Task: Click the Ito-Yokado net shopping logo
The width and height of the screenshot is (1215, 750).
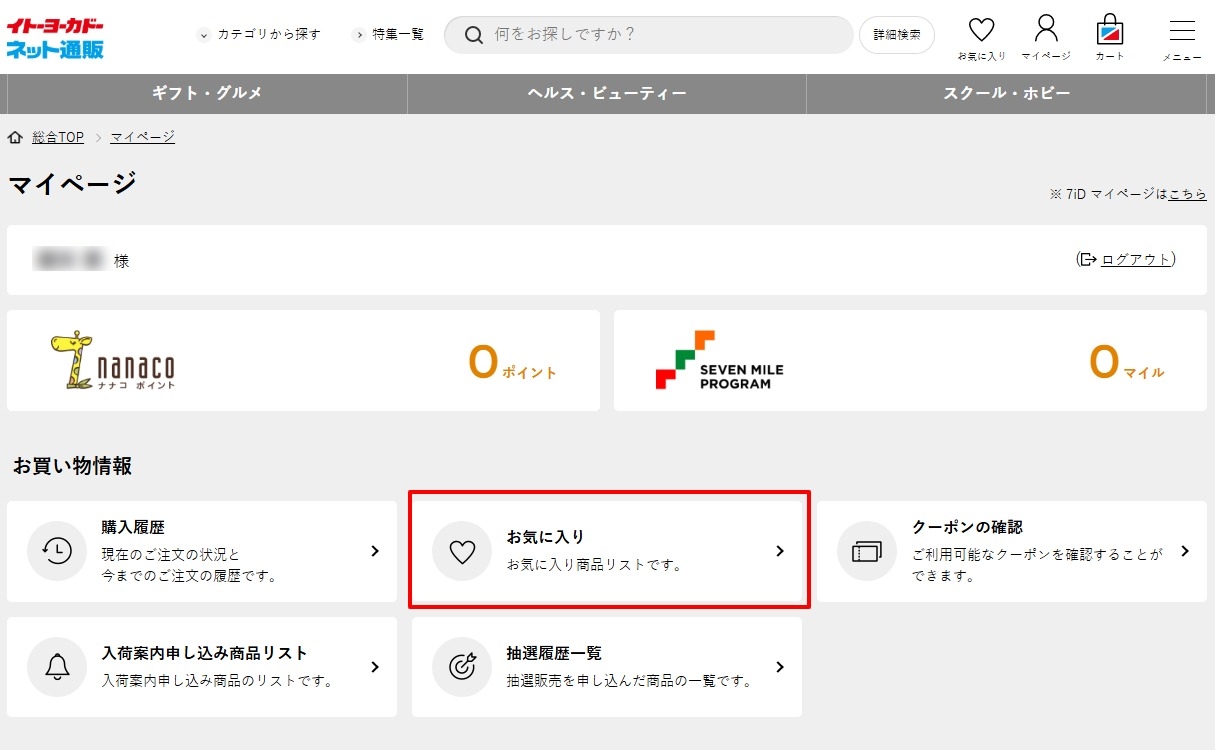Action: 56,37
